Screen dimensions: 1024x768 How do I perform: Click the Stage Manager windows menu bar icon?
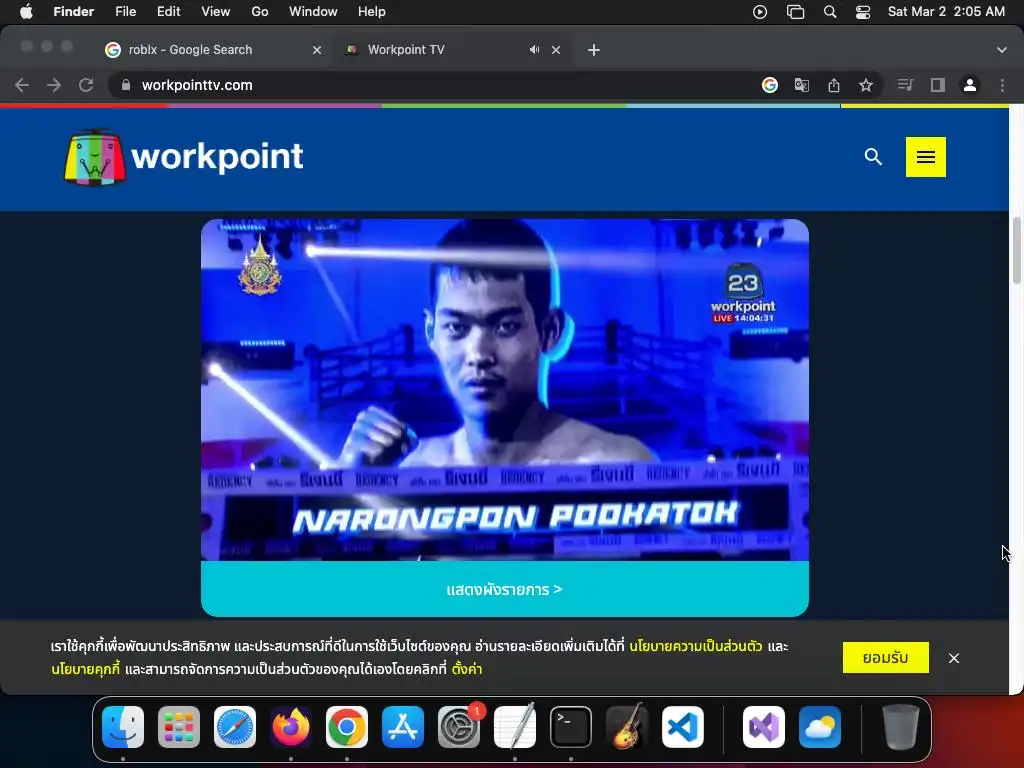pos(795,11)
